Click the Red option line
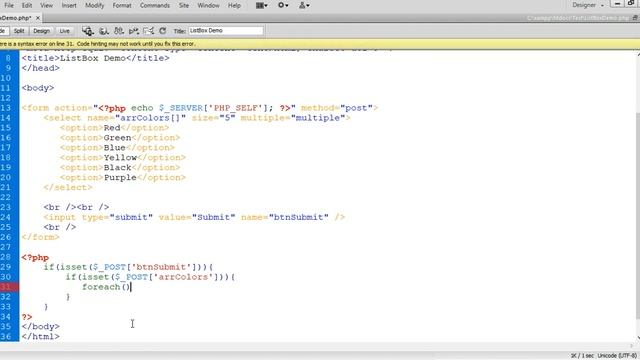 click(x=114, y=128)
